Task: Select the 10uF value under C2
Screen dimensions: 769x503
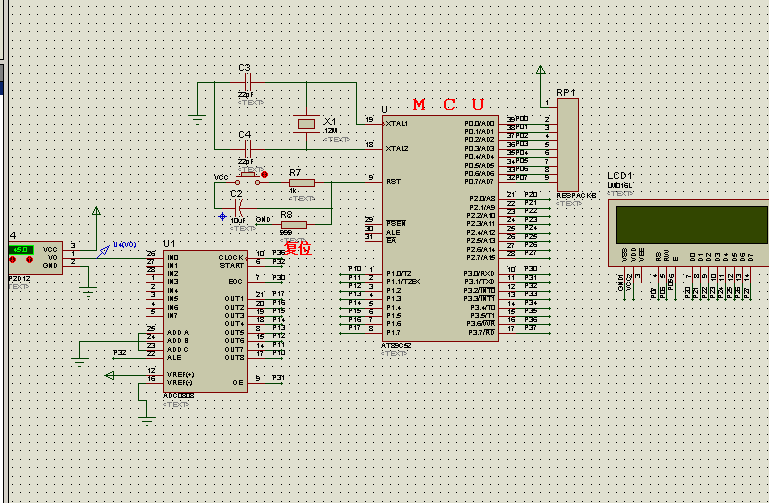Action: pyautogui.click(x=238, y=221)
